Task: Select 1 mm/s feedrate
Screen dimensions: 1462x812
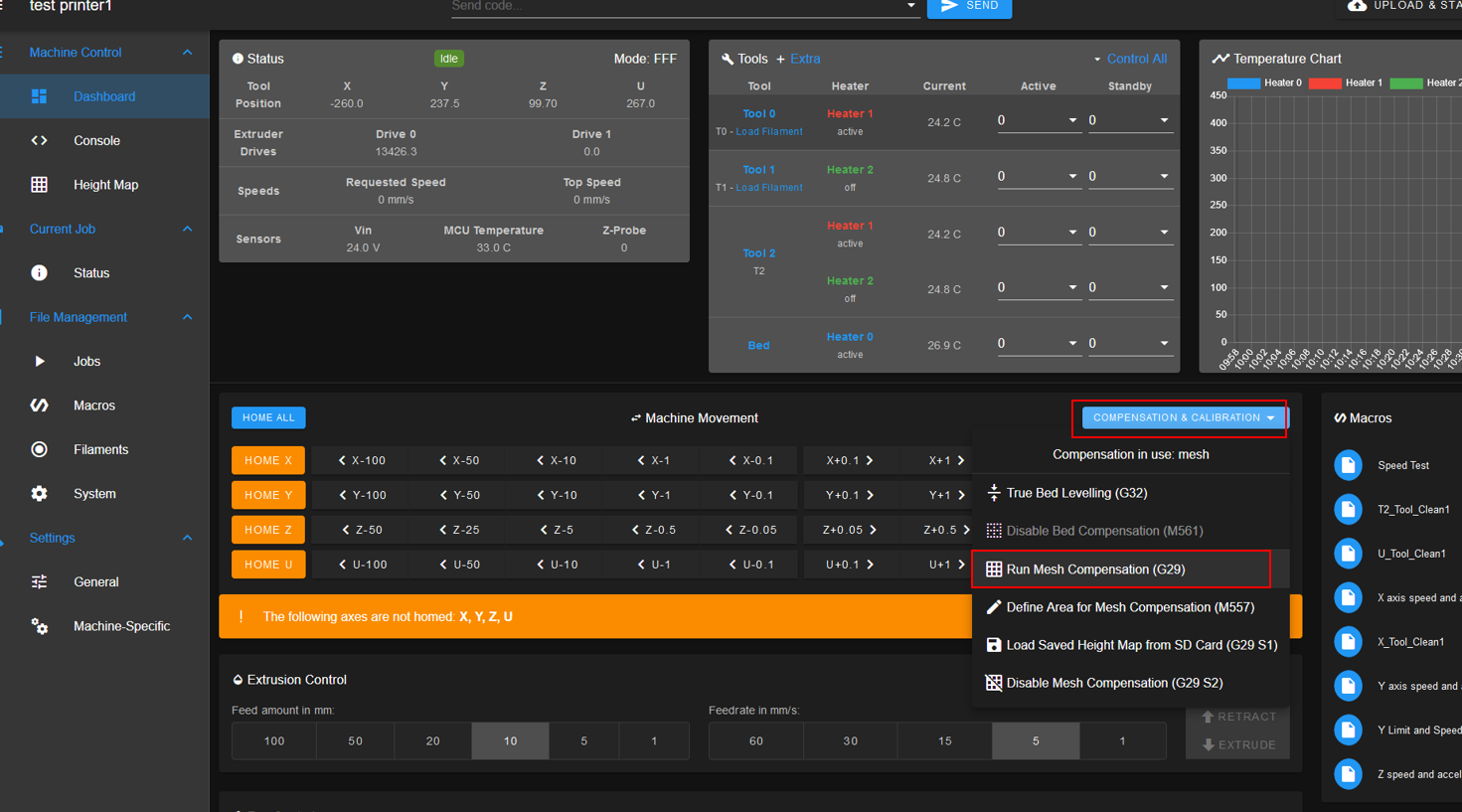Action: click(1122, 741)
